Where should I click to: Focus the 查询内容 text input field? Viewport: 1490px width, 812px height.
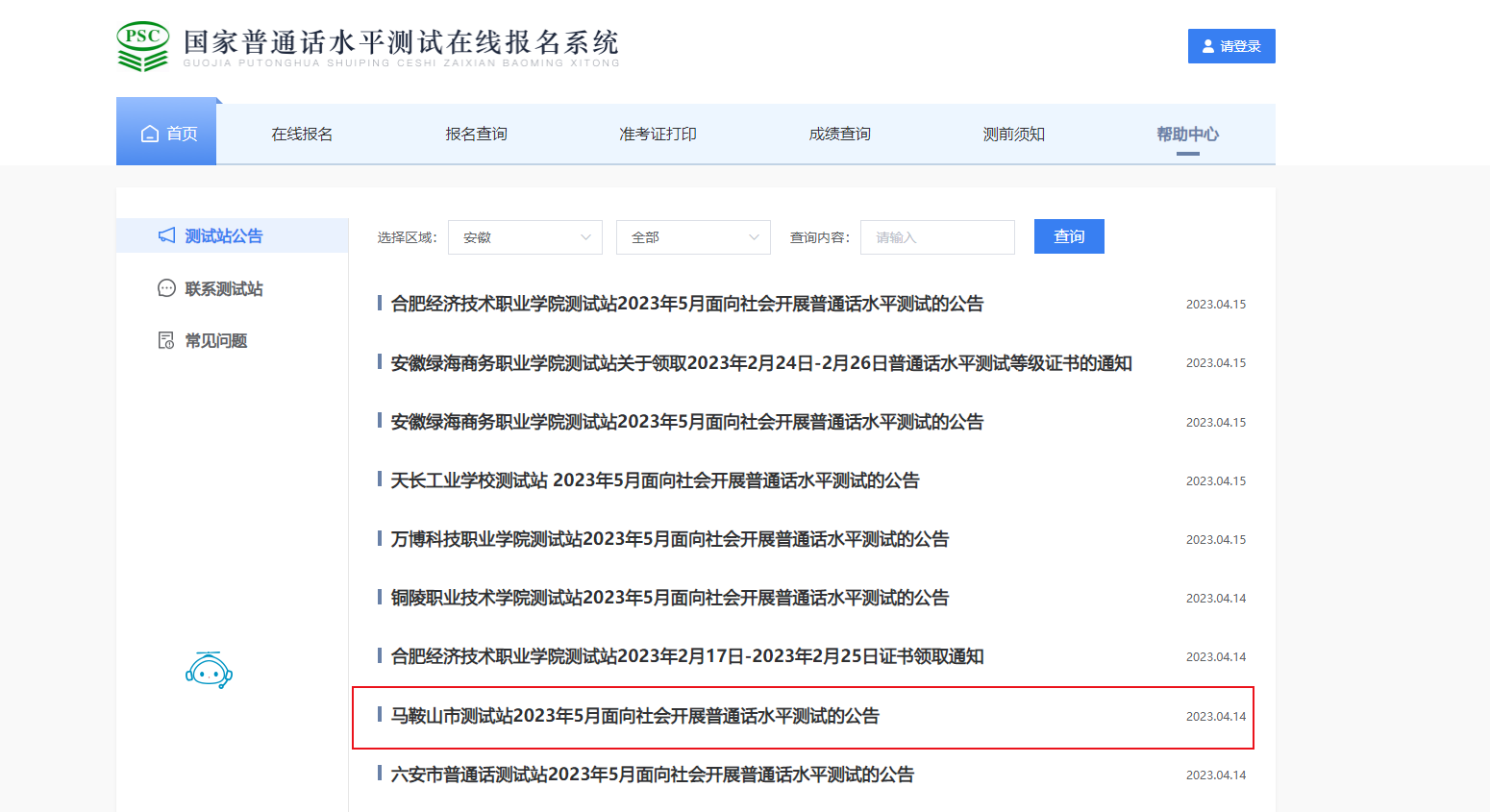coord(937,237)
